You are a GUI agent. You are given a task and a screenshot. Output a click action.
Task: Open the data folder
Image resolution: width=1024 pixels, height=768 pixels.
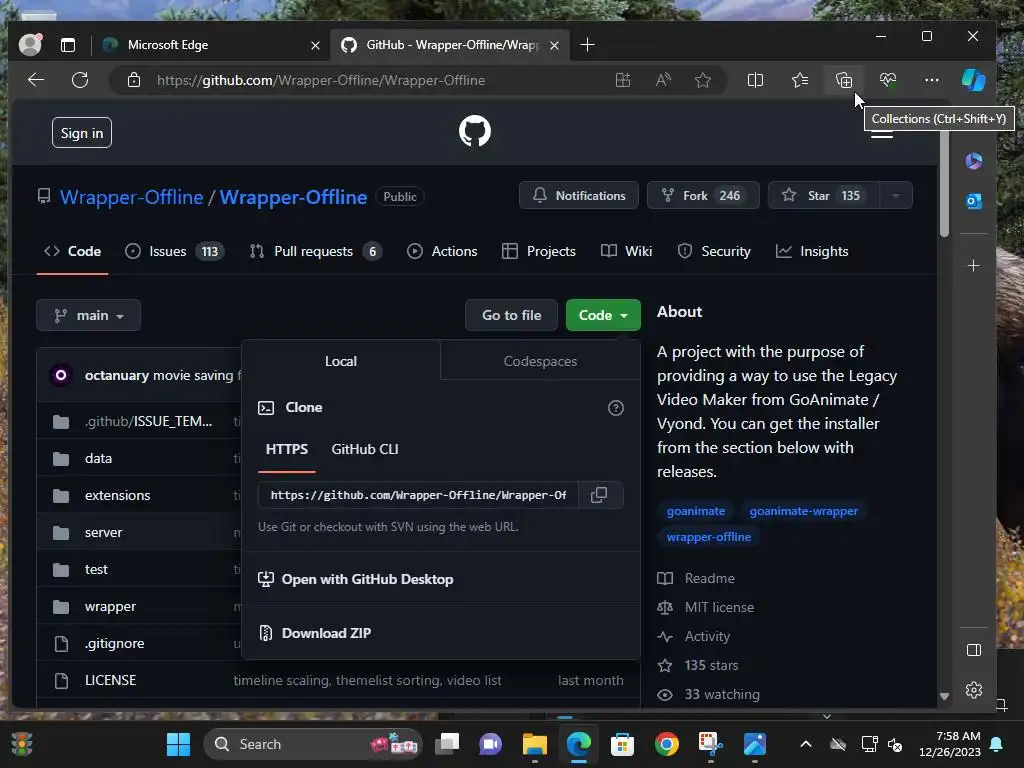98,458
